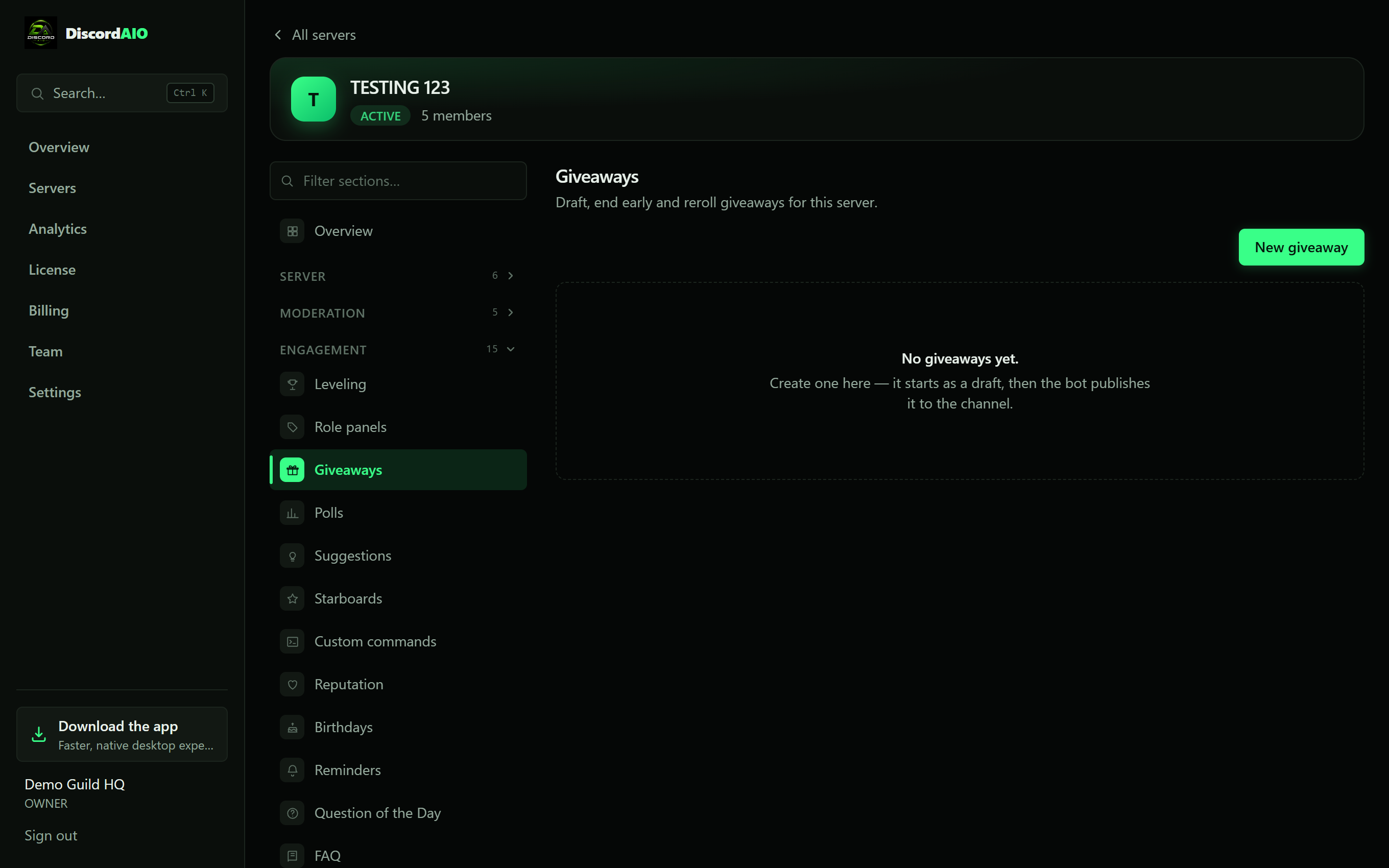
Task: Open Settings in the main sidebar
Action: click(x=122, y=392)
